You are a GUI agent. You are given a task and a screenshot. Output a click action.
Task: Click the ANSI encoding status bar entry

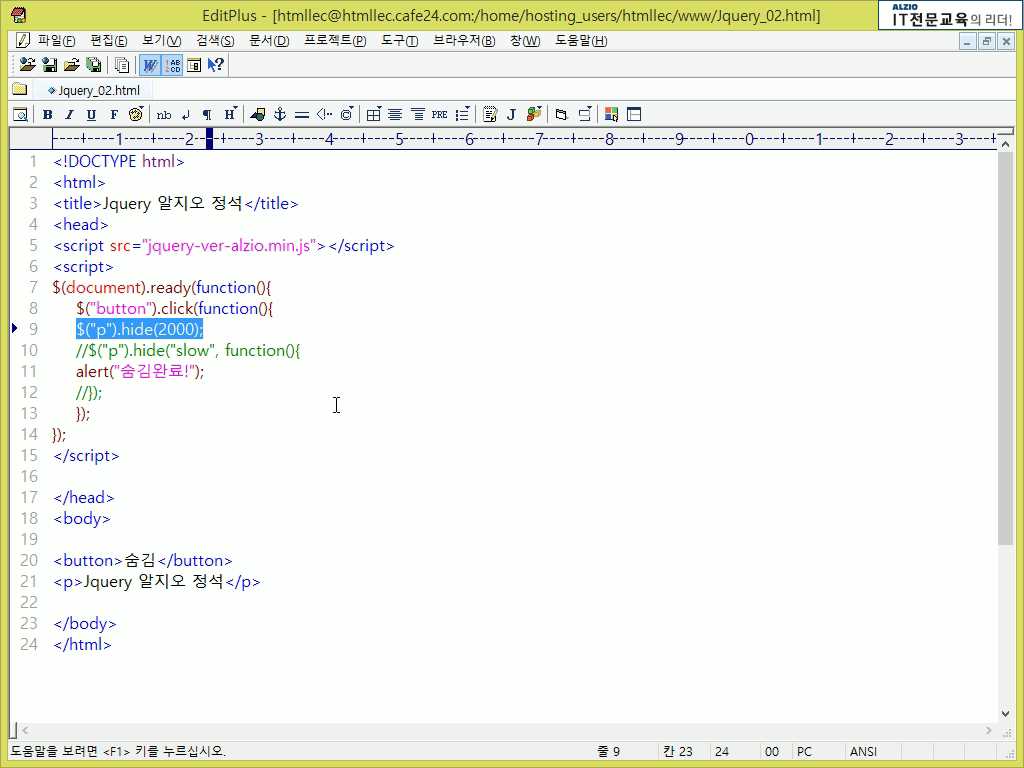(863, 752)
